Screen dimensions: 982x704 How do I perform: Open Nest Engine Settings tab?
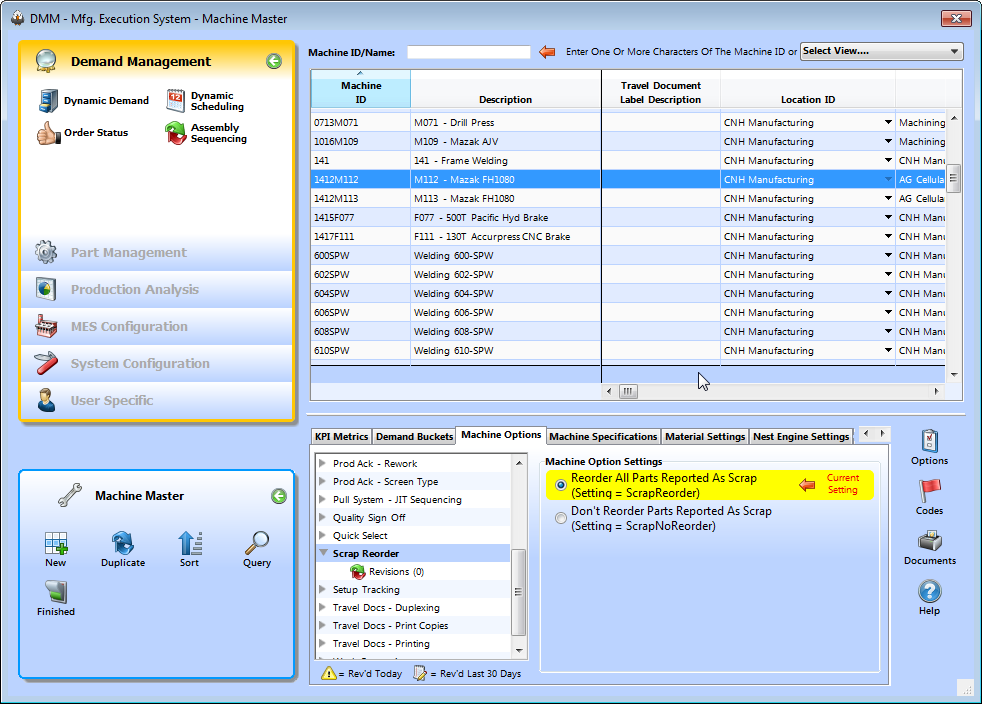pyautogui.click(x=801, y=437)
